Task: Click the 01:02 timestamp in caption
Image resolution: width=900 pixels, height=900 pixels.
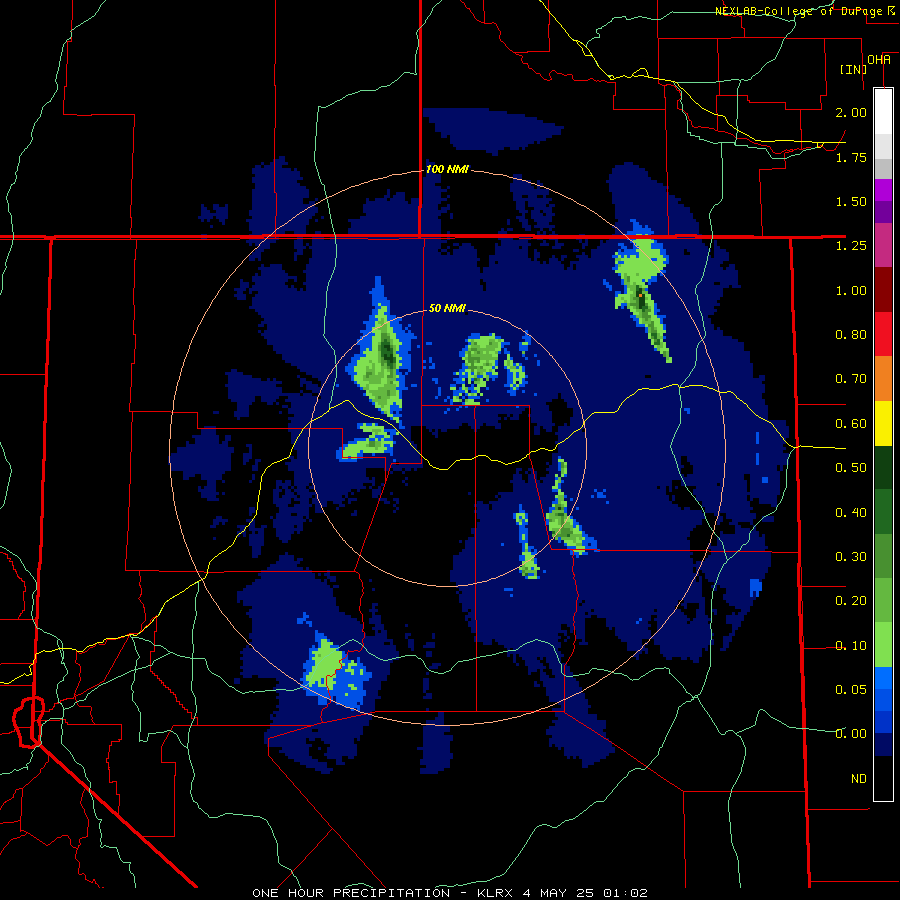Action: 625,893
